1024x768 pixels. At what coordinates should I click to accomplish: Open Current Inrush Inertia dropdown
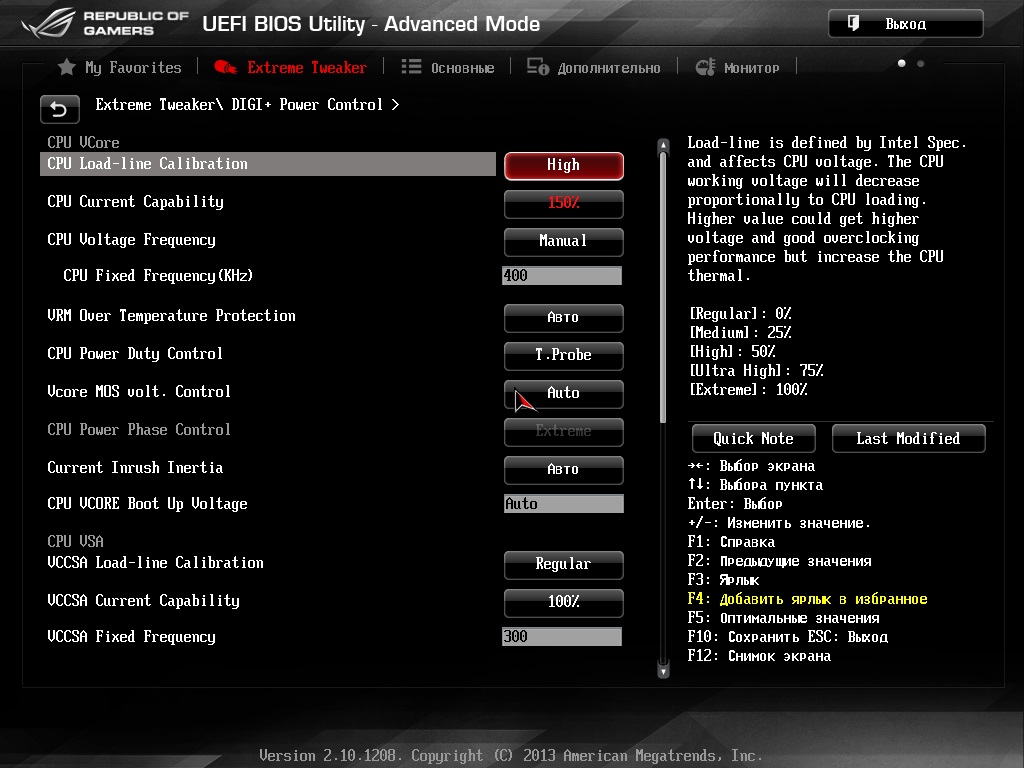(564, 470)
